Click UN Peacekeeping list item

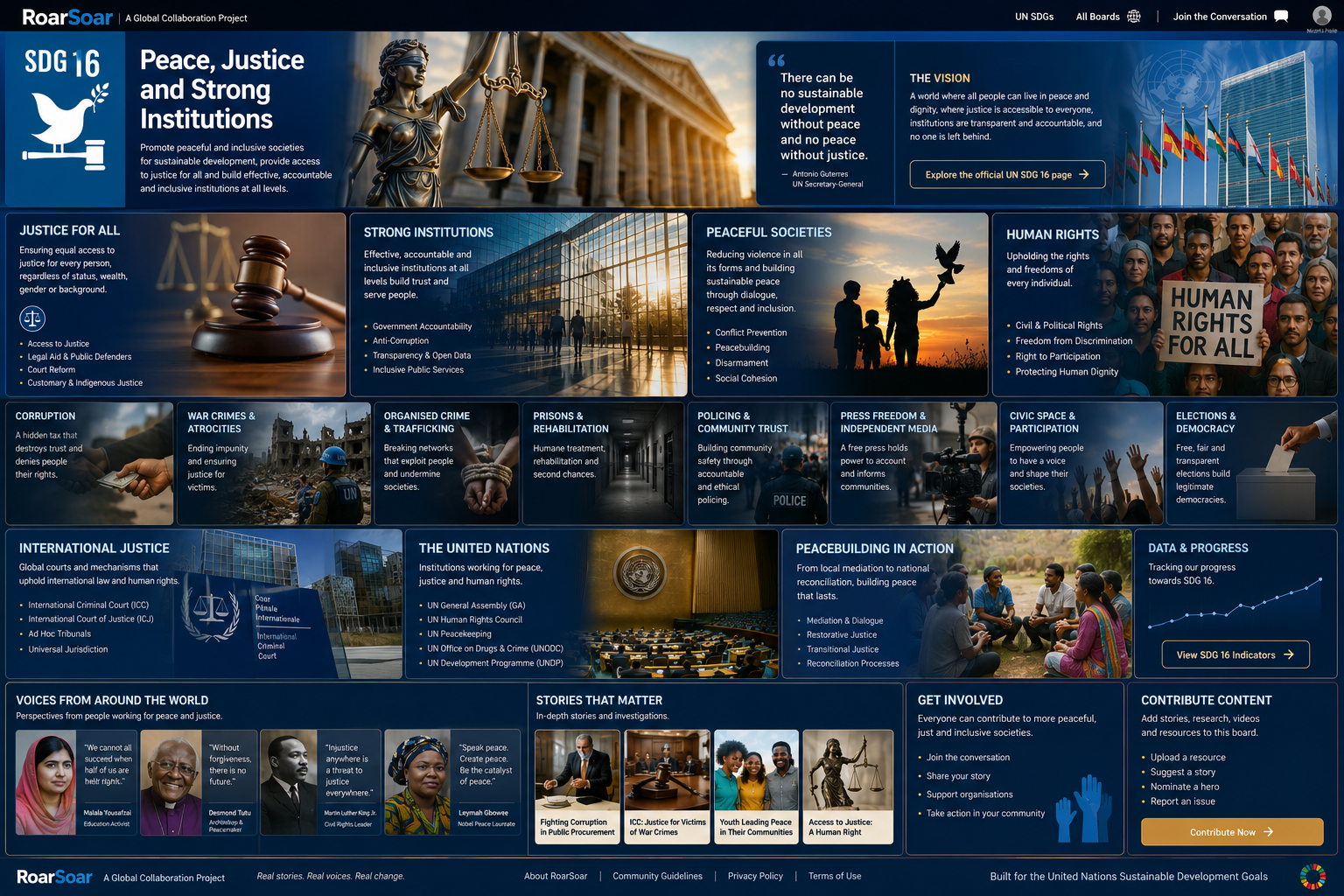459,634
